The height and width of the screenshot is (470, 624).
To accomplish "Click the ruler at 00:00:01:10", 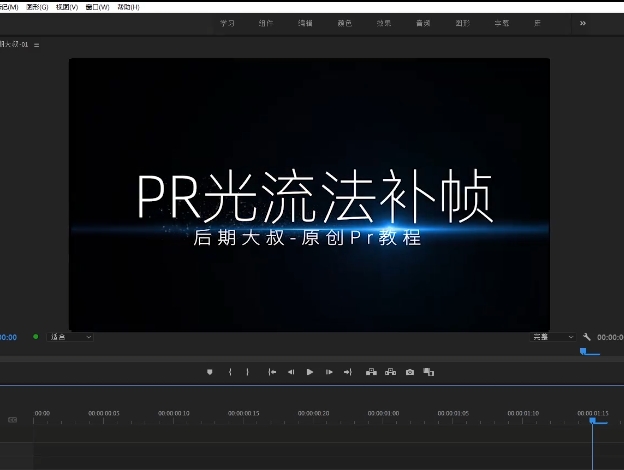I will (x=523, y=413).
